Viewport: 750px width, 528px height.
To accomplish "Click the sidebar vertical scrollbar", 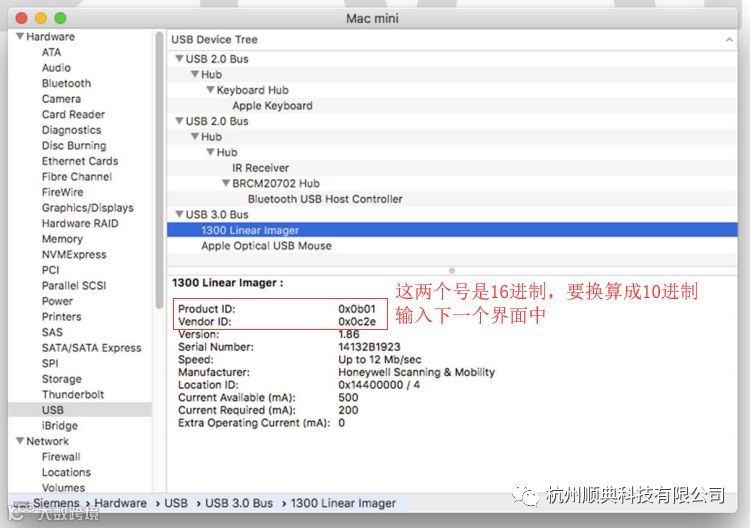I will (159, 170).
